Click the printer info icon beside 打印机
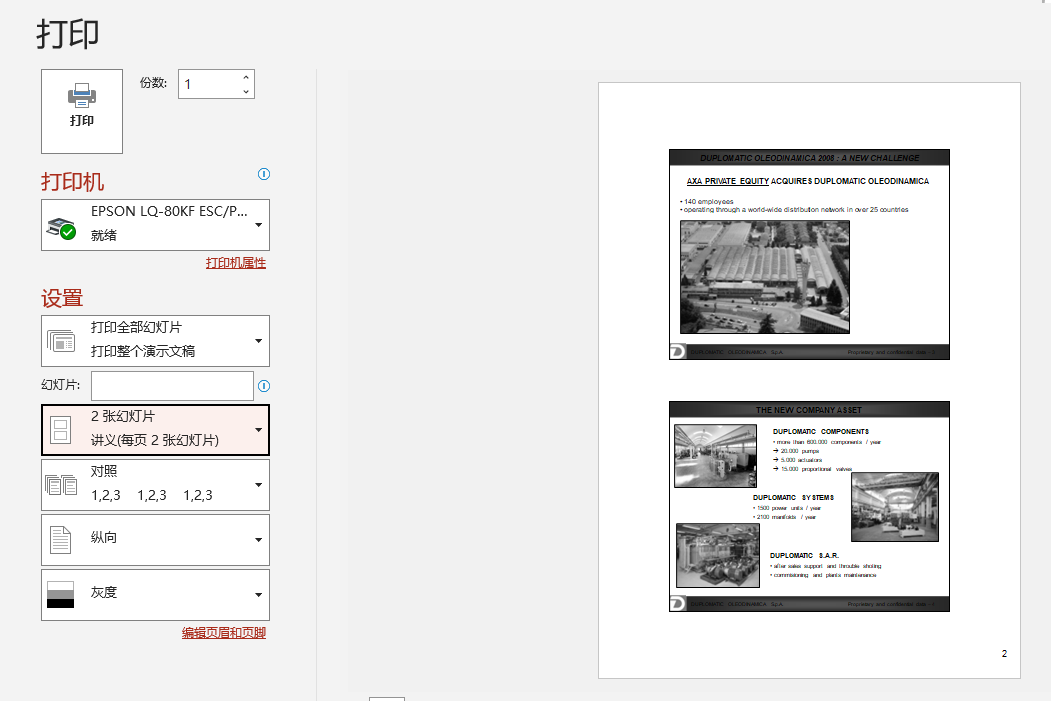 point(264,174)
